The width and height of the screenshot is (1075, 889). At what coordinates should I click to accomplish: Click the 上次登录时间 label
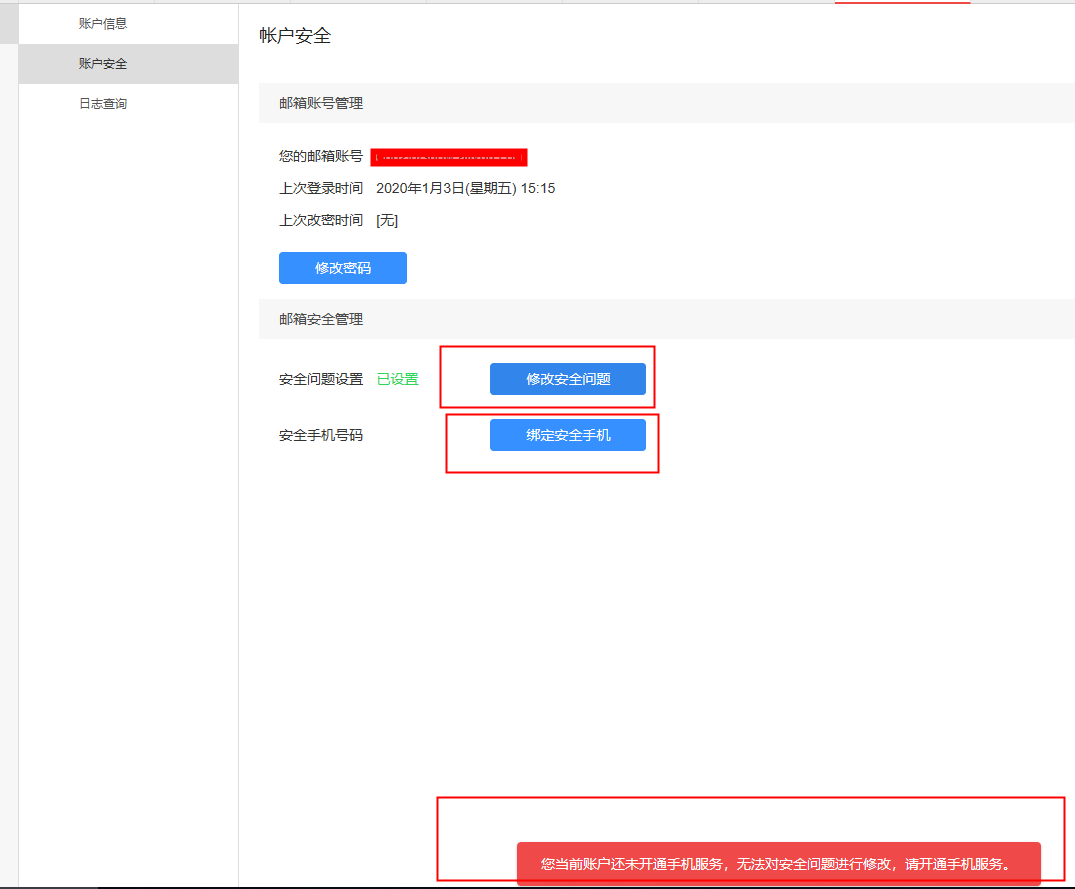point(321,188)
